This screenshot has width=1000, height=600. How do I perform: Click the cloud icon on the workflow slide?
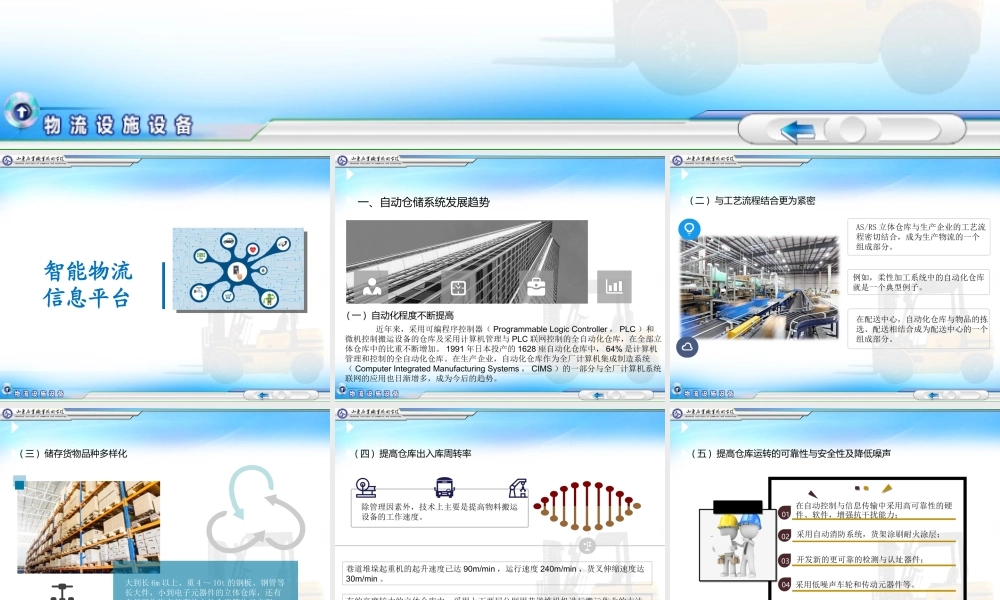[x=686, y=343]
